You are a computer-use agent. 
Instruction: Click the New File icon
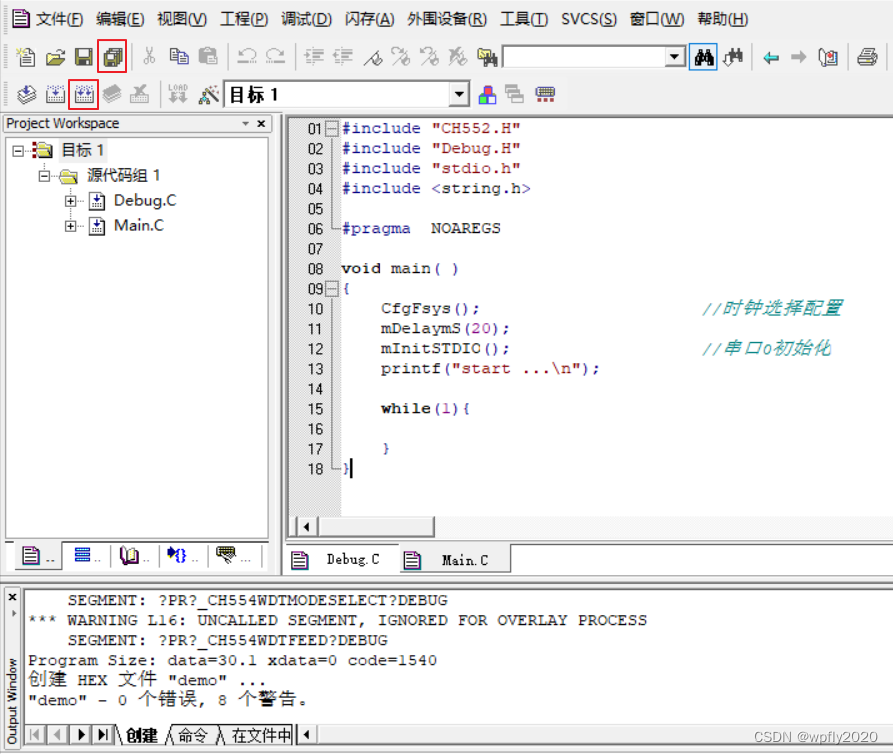(24, 57)
